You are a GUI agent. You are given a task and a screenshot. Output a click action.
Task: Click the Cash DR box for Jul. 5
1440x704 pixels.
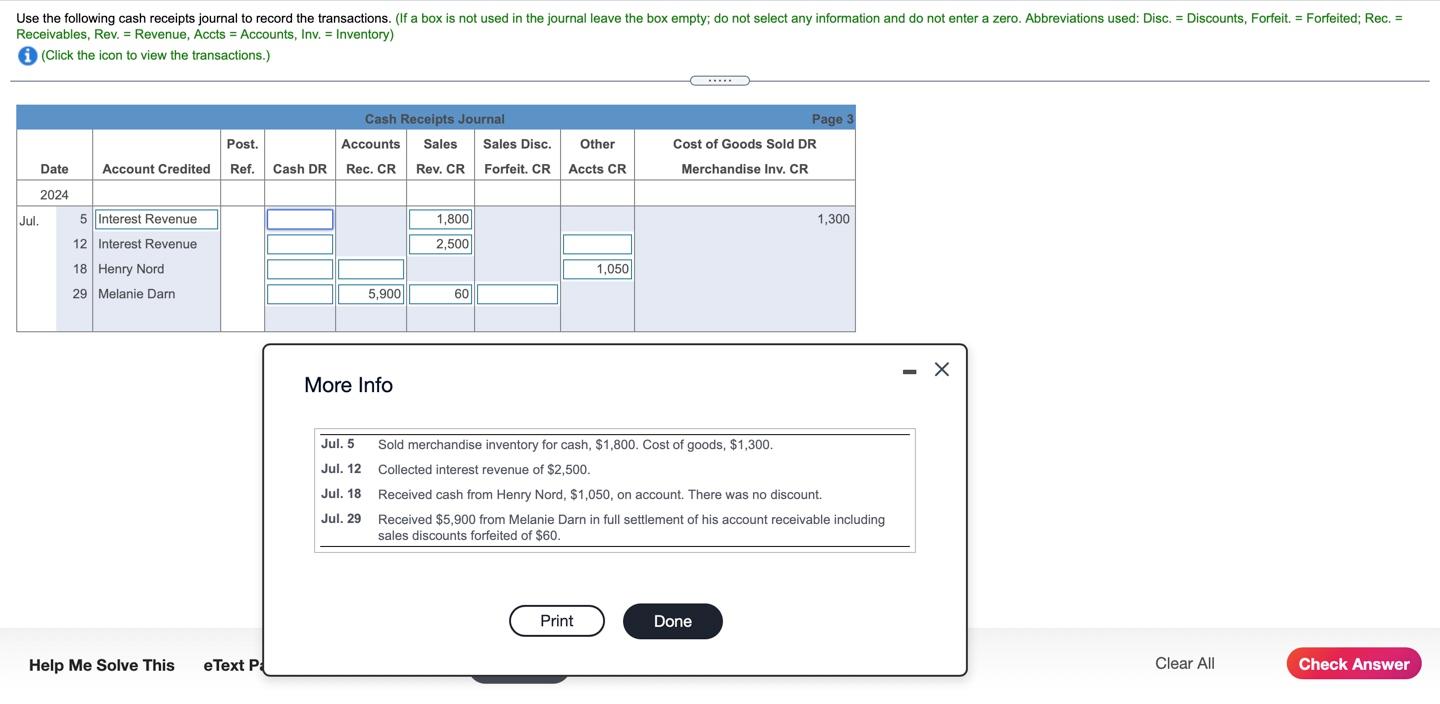click(x=299, y=218)
